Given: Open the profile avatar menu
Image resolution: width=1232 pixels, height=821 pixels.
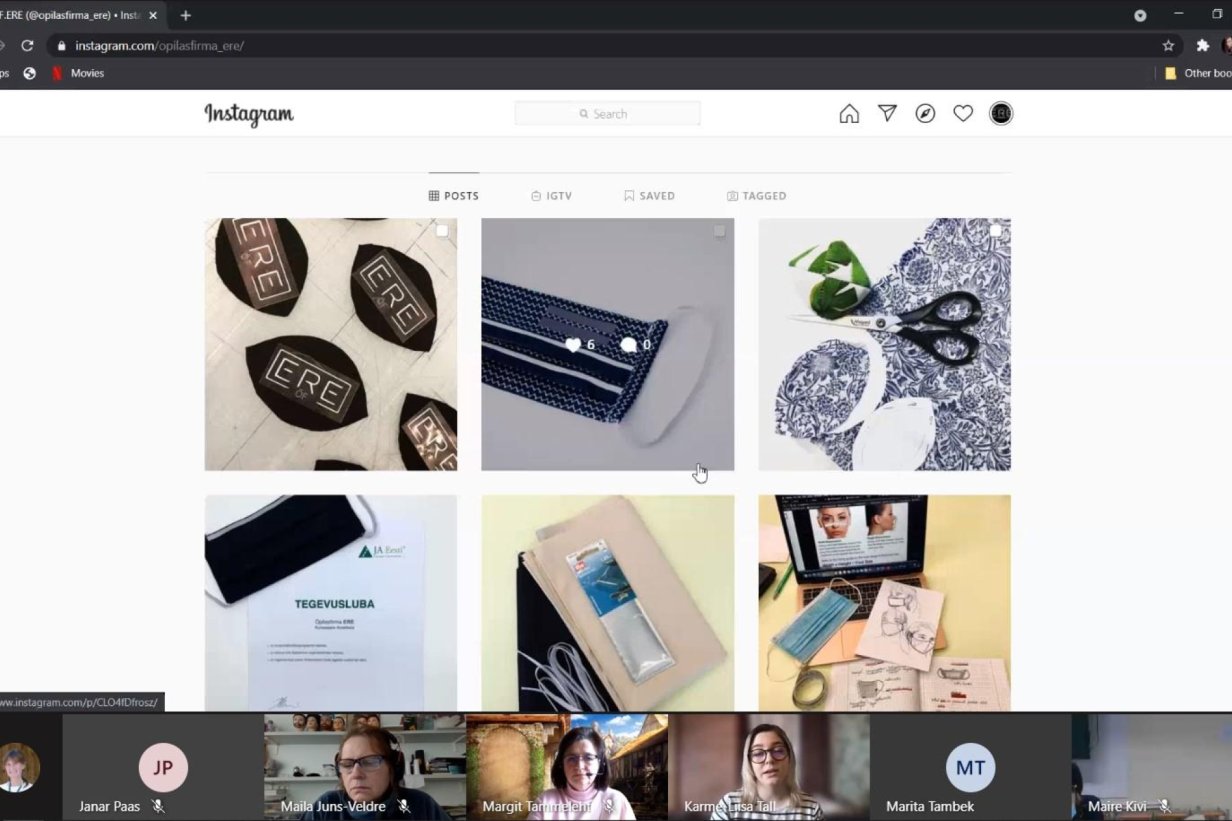Looking at the screenshot, I should click(1001, 114).
